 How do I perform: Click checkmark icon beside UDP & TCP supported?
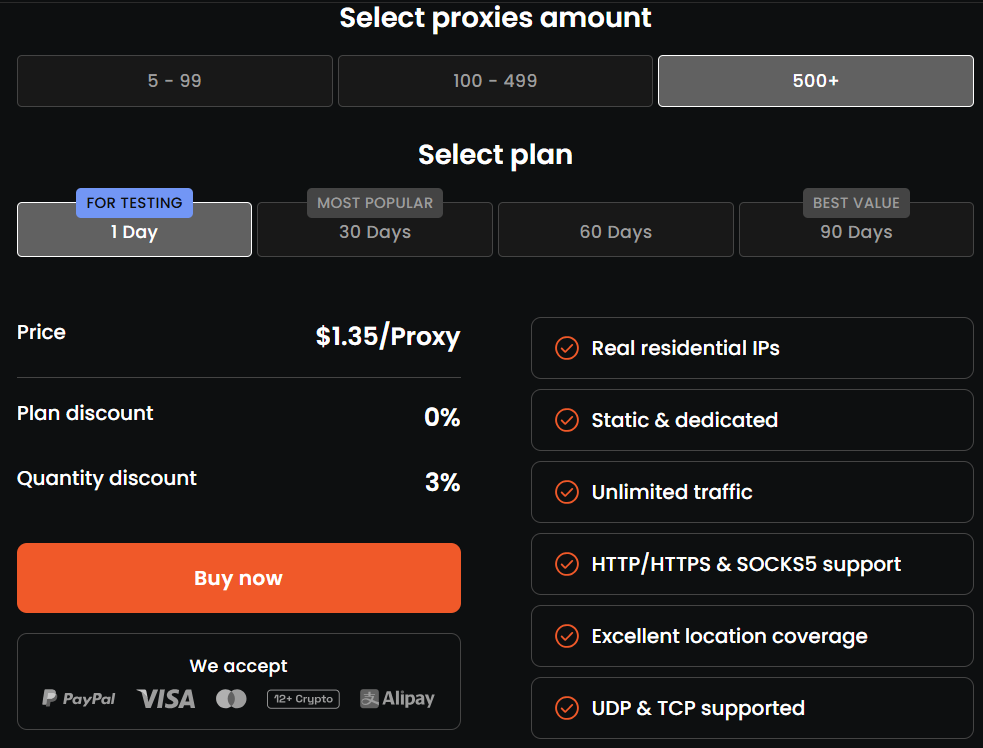[x=567, y=708]
